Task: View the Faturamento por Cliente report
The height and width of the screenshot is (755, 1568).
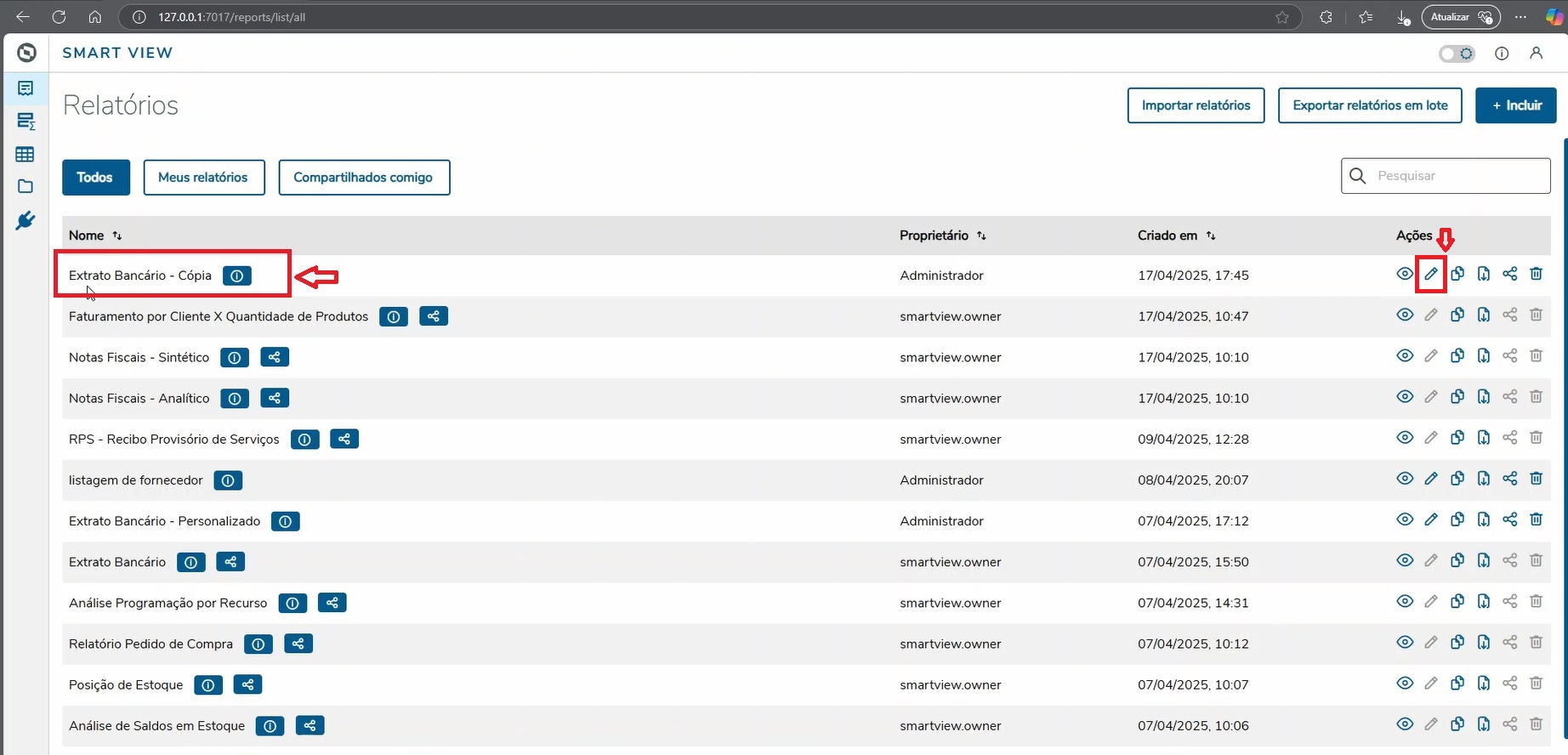Action: point(1405,315)
